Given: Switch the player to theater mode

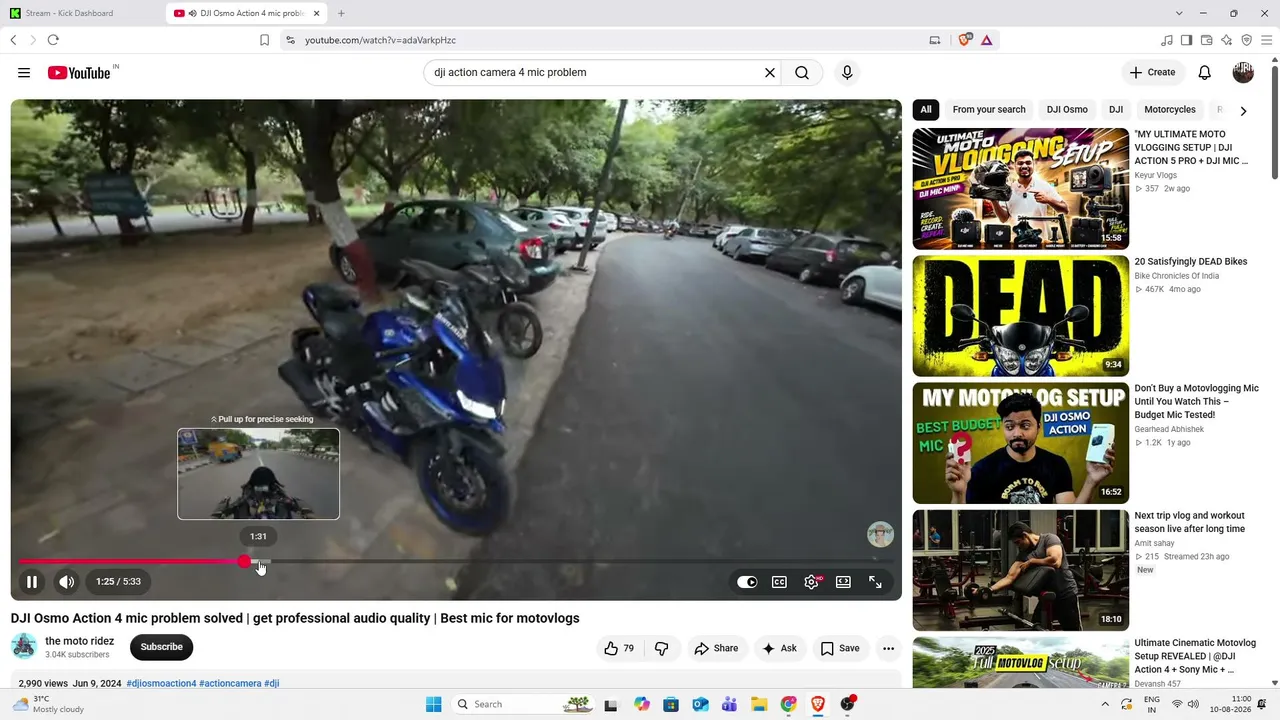Looking at the screenshot, I should [x=843, y=582].
